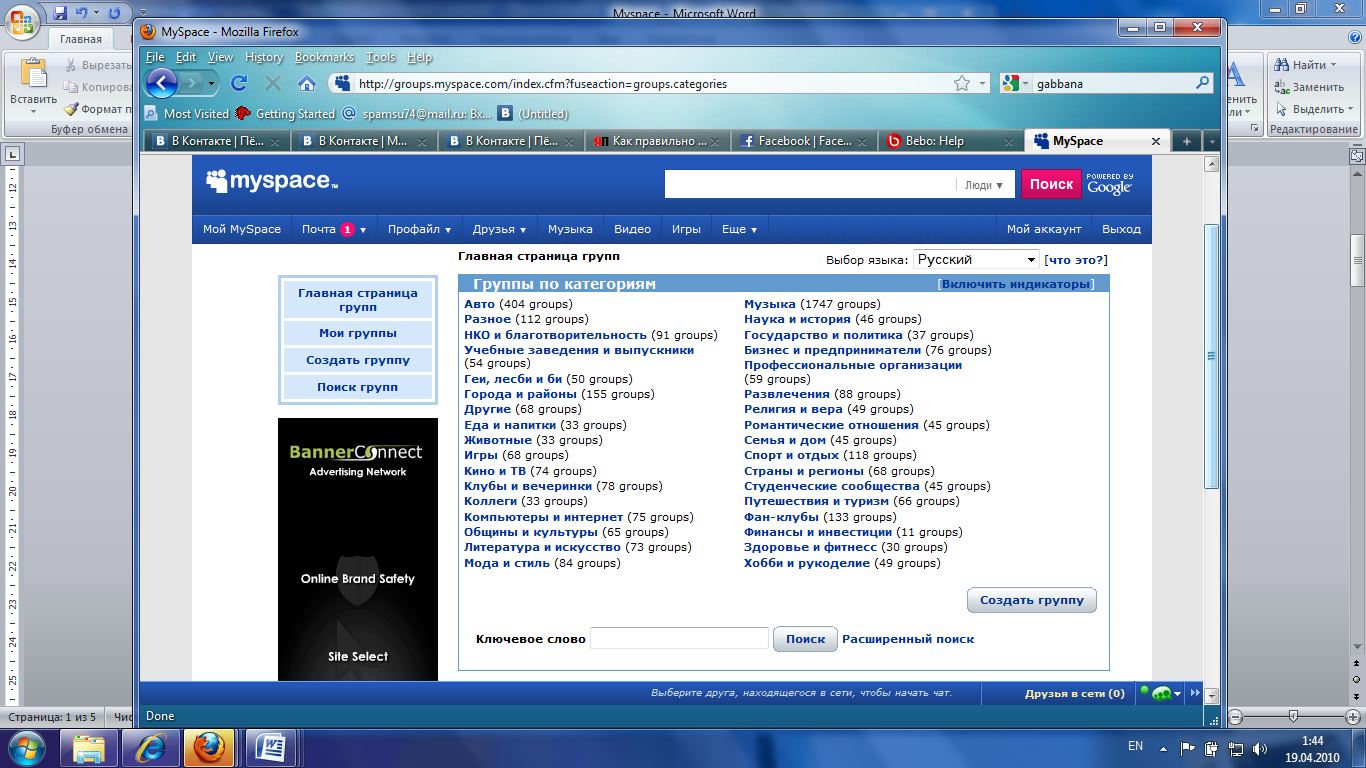Open the Люди search scope dropdown
The width and height of the screenshot is (1366, 768).
pyautogui.click(x=984, y=185)
